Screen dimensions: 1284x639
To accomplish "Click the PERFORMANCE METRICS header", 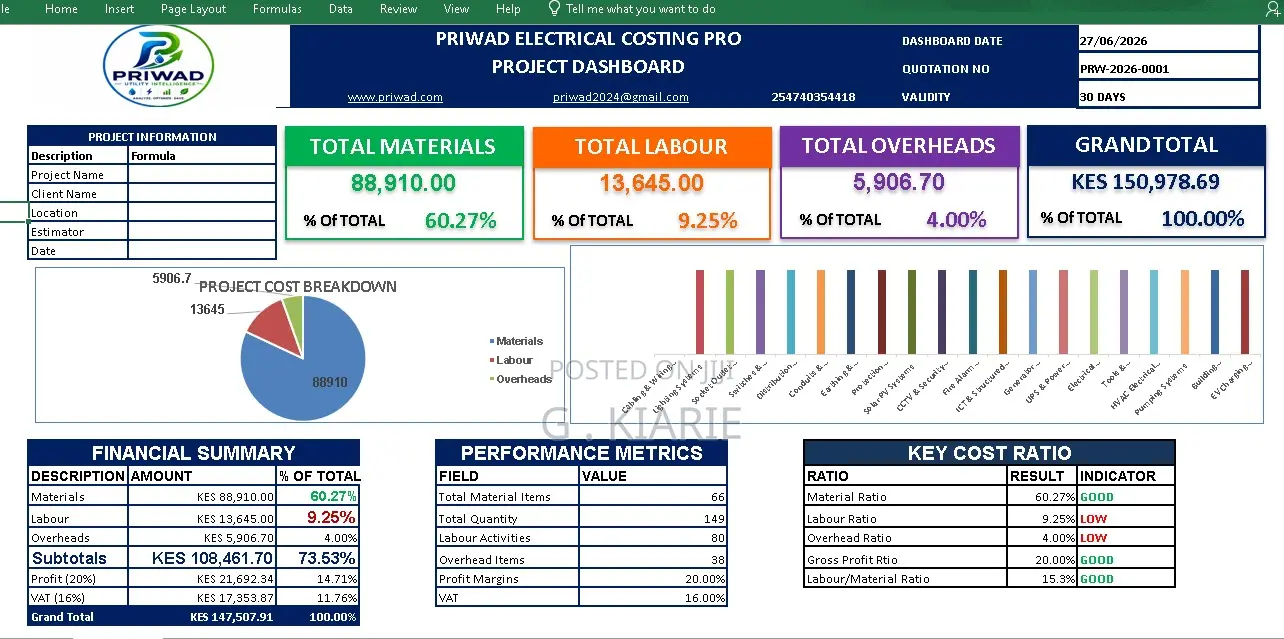I will 582,453.
